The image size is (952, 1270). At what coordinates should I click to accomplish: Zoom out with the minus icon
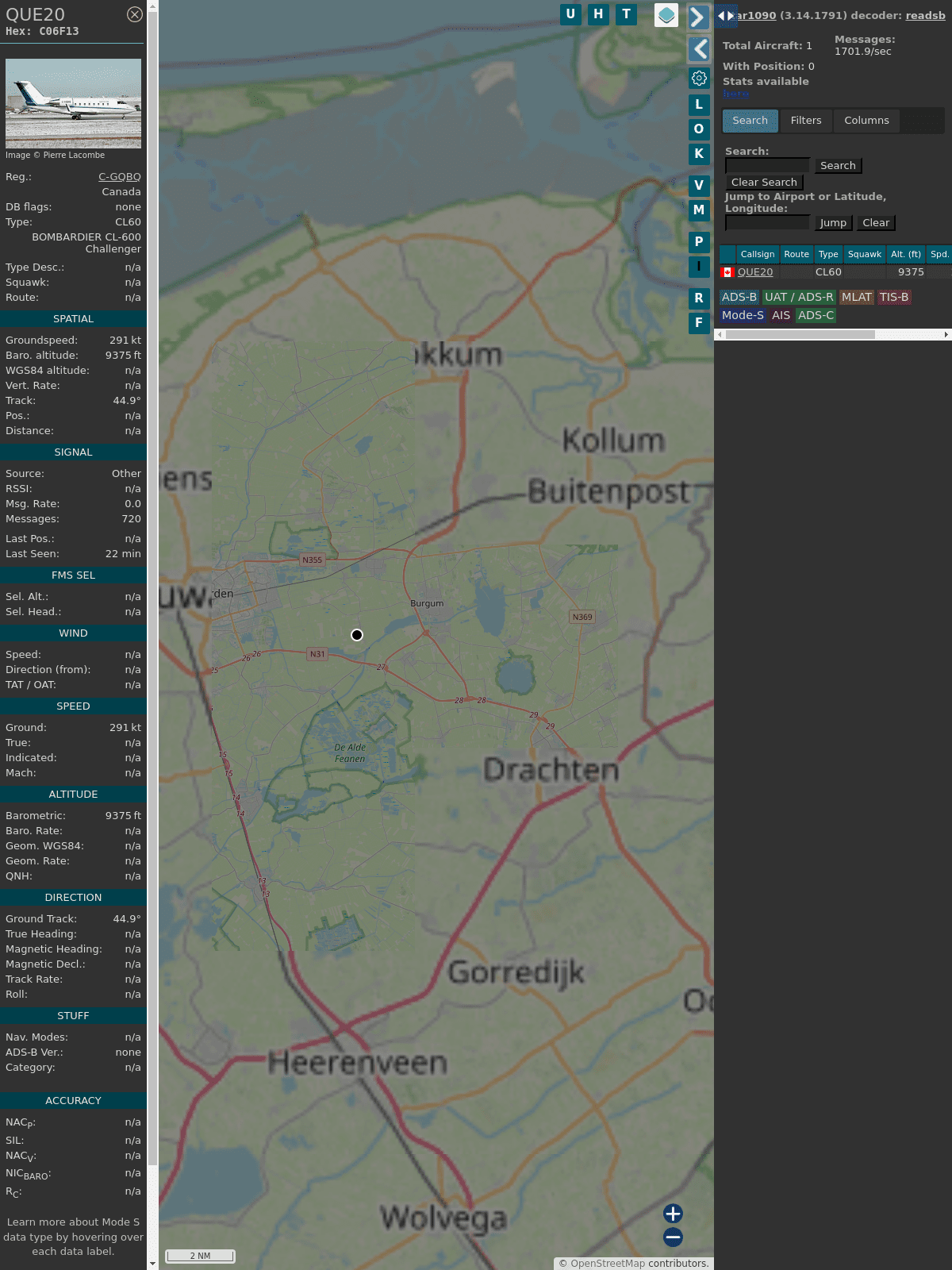(674, 1237)
